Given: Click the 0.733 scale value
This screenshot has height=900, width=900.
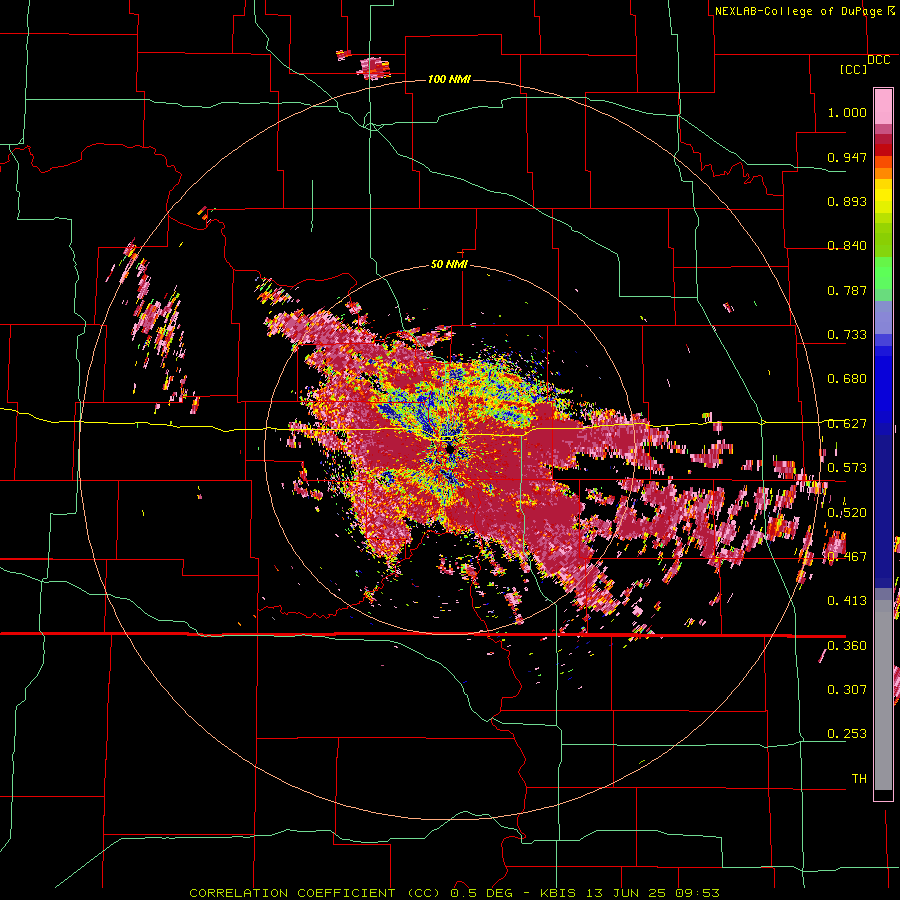Looking at the screenshot, I should 847,335.
